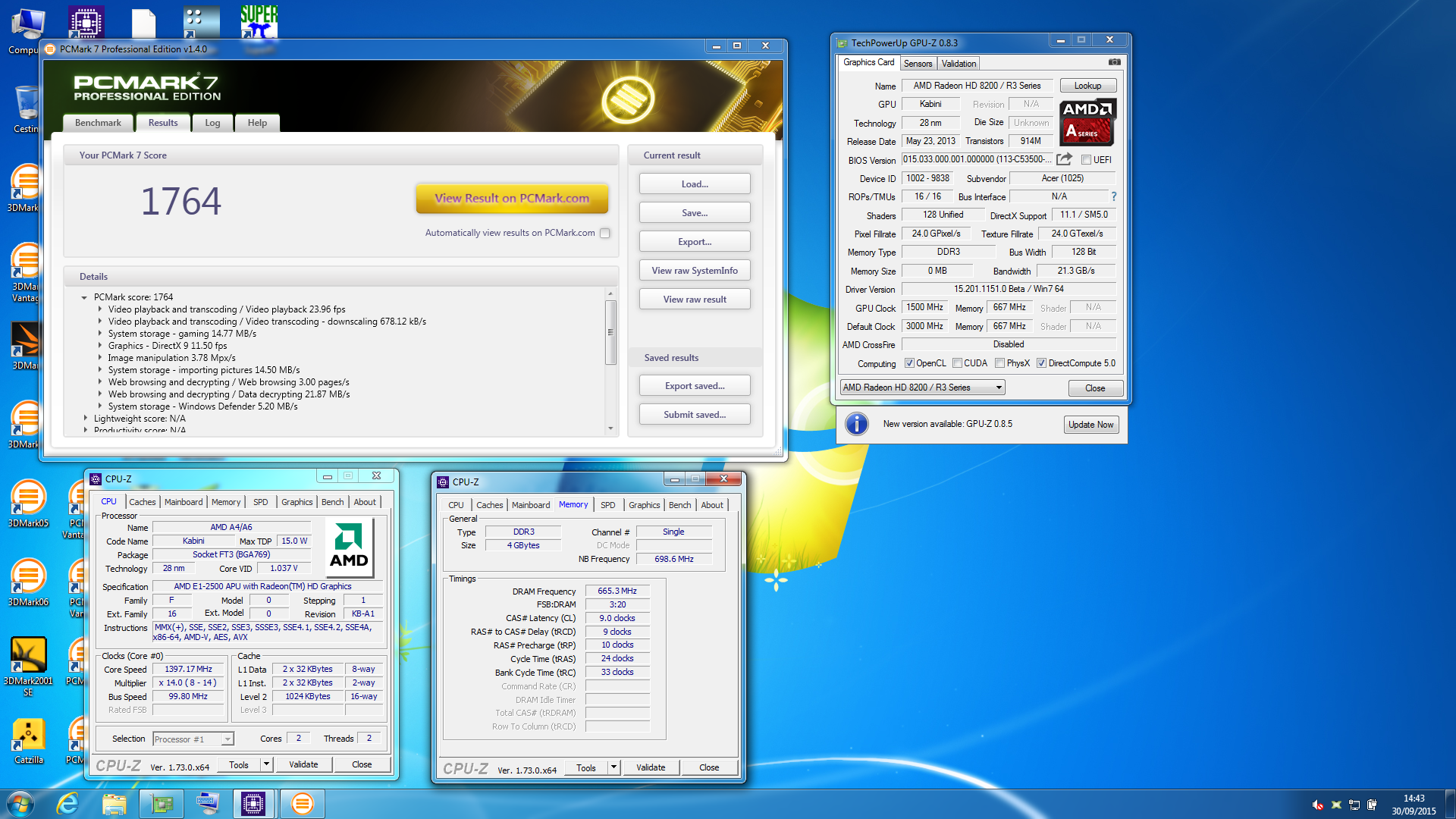Open the blank document desktop icon
The height and width of the screenshot is (819, 1456).
[x=143, y=23]
